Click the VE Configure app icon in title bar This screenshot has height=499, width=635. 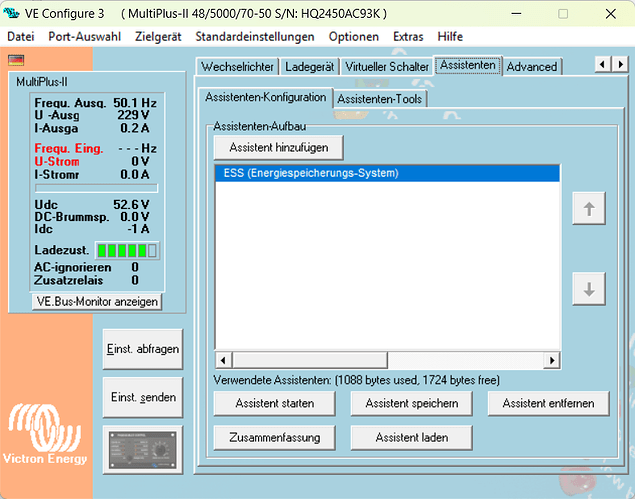point(11,13)
